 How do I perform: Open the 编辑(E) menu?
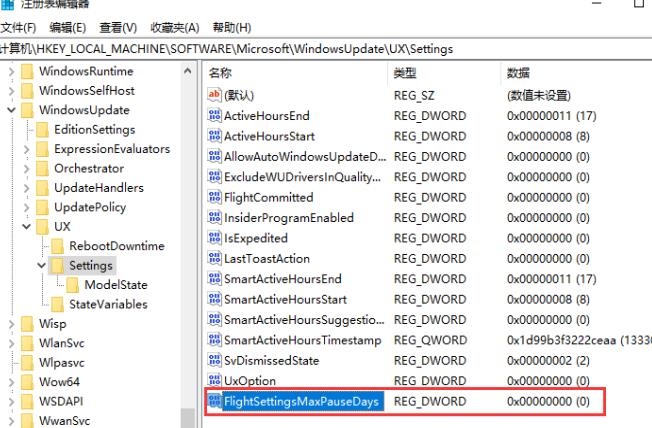tap(67, 28)
